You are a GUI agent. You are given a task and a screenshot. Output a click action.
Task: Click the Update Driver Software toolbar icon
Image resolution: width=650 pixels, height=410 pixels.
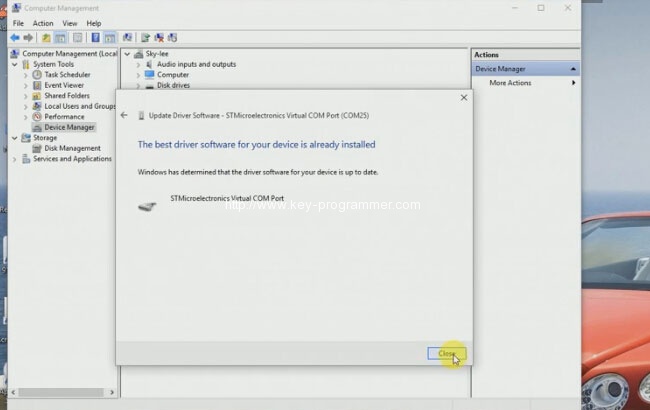click(x=145, y=38)
